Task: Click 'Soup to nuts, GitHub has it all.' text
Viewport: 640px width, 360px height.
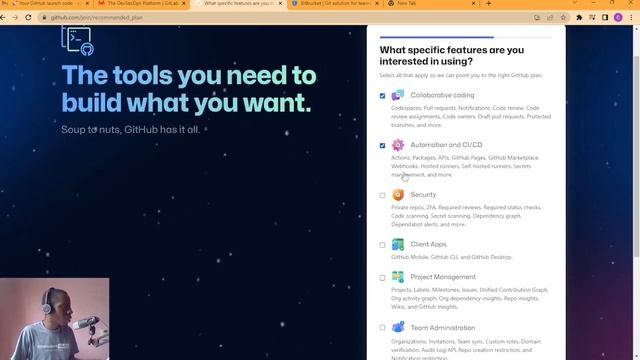Action: click(130, 129)
